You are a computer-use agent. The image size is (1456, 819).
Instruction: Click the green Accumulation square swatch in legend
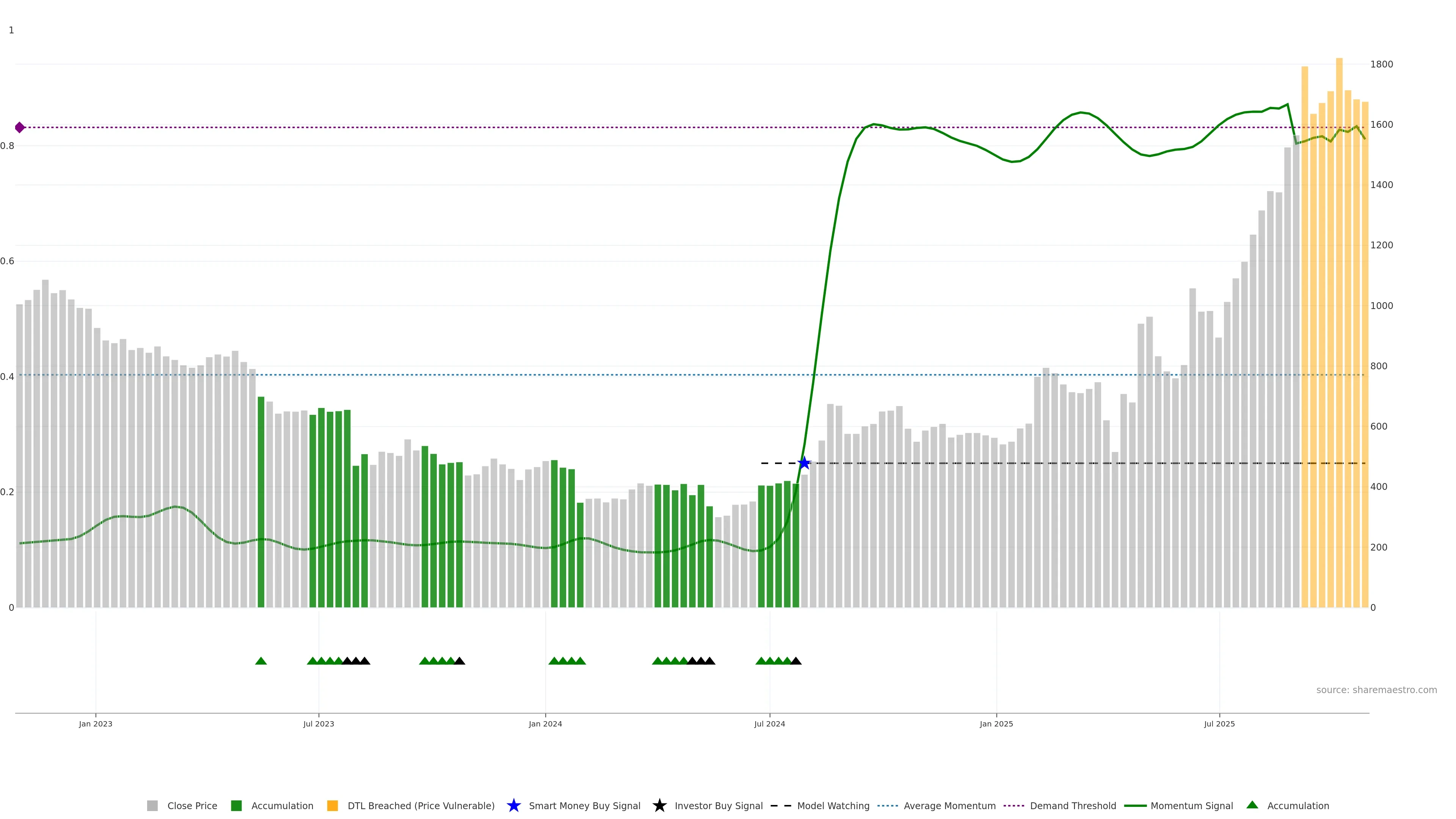coord(236,805)
